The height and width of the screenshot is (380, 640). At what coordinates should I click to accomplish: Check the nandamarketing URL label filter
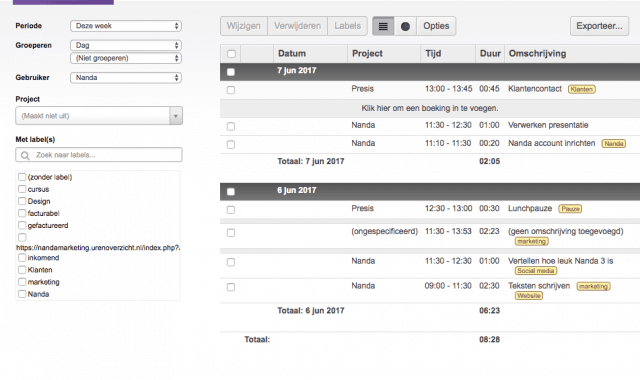pyautogui.click(x=22, y=237)
